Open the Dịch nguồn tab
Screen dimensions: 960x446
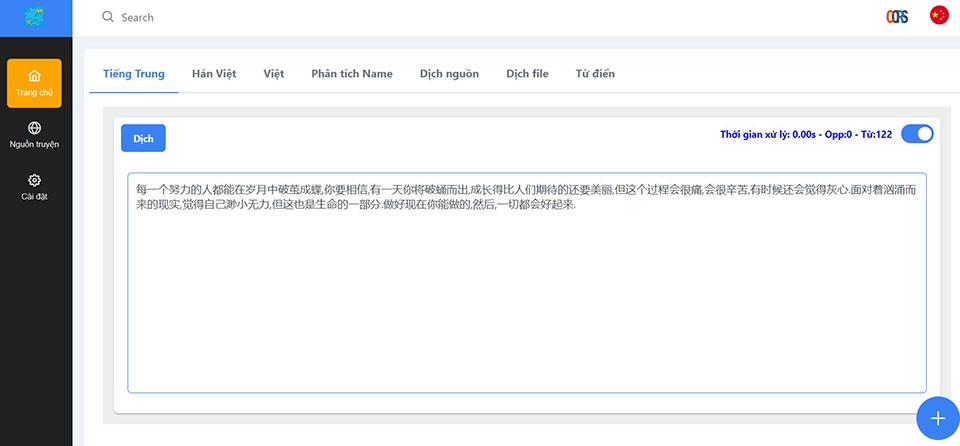click(x=449, y=74)
